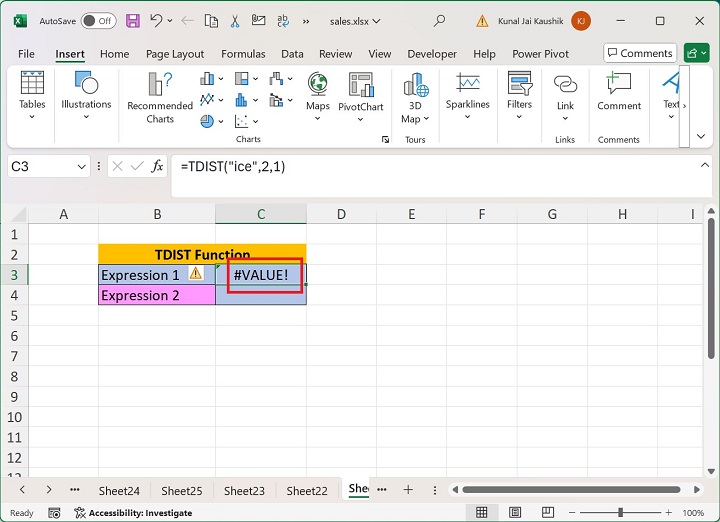Switch to the Formulas tab
Screen dimensions: 720x522
243,54
